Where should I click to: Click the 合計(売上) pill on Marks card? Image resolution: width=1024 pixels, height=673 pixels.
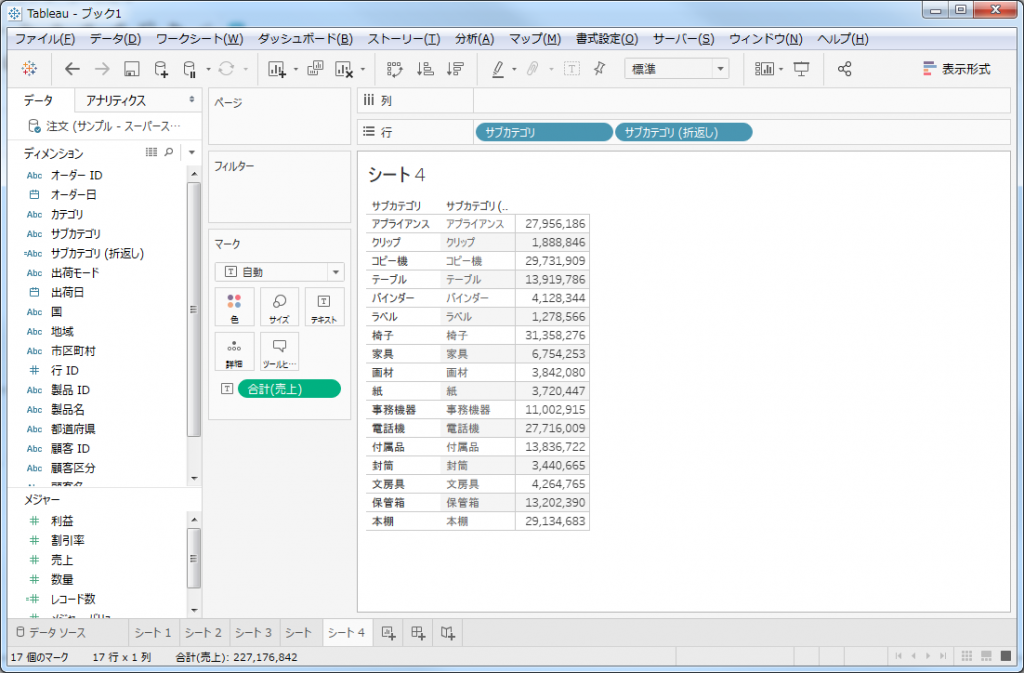pos(289,389)
